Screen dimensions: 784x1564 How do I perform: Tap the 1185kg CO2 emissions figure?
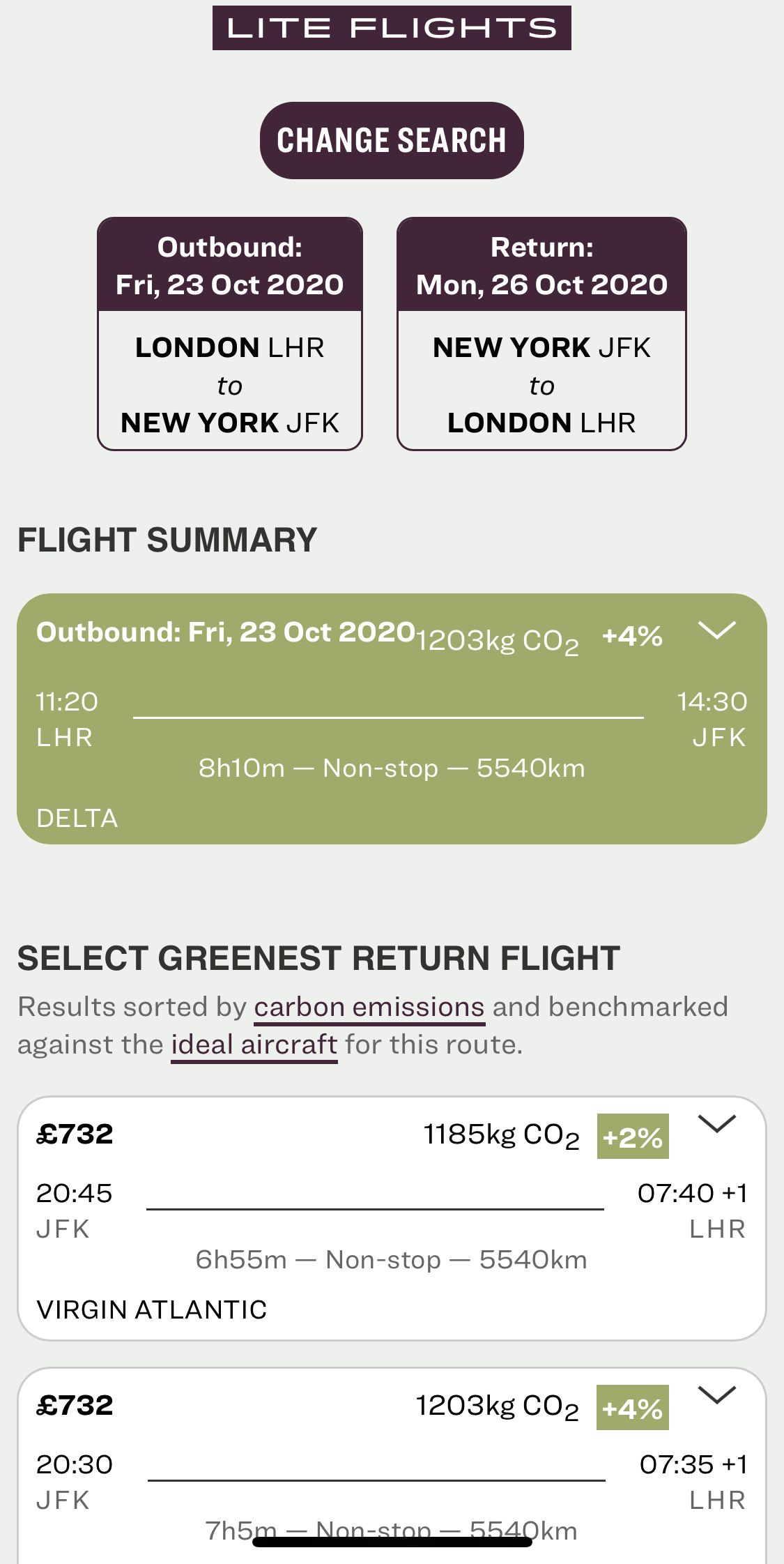point(501,1135)
